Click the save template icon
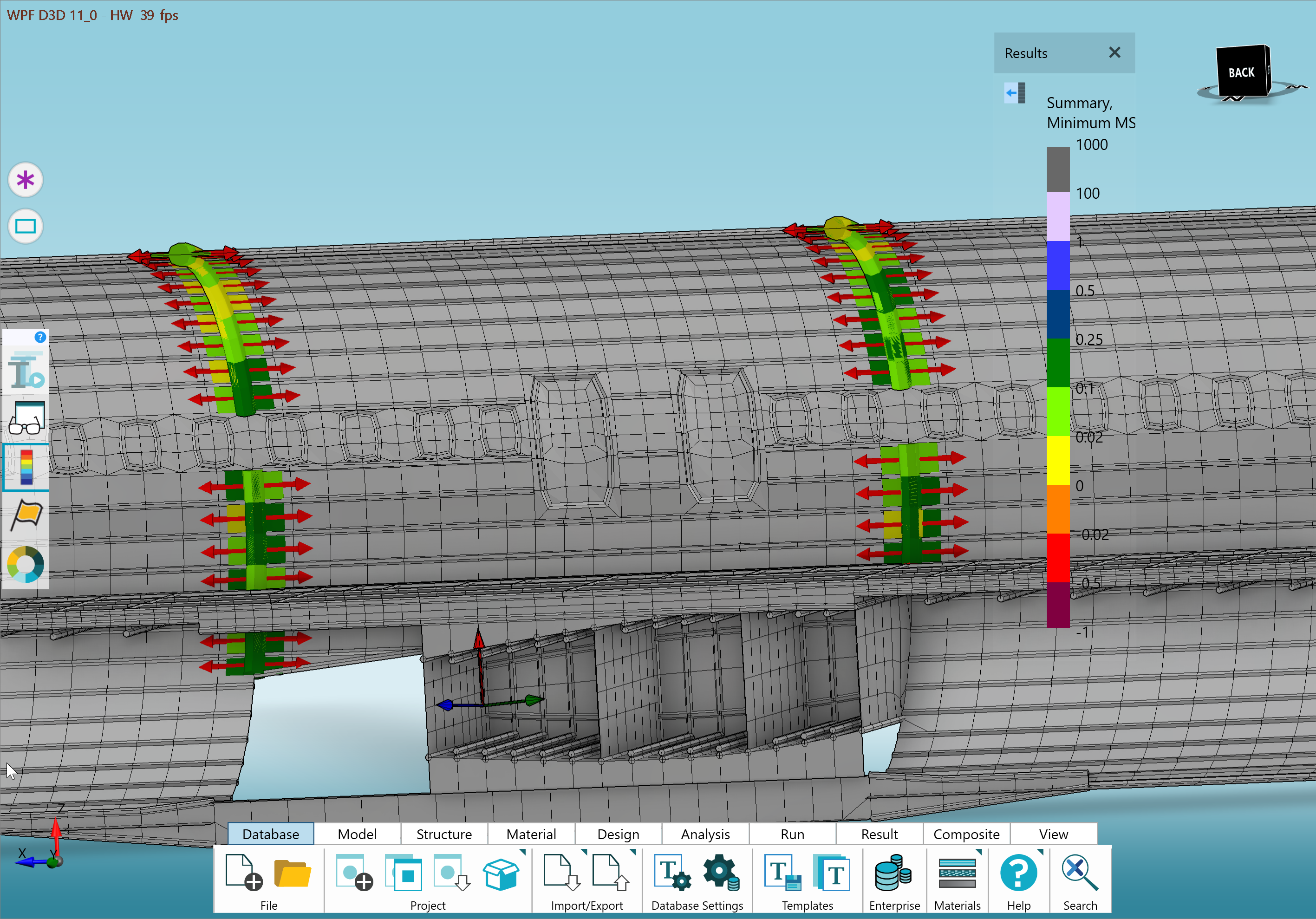1316x919 pixels. click(783, 872)
